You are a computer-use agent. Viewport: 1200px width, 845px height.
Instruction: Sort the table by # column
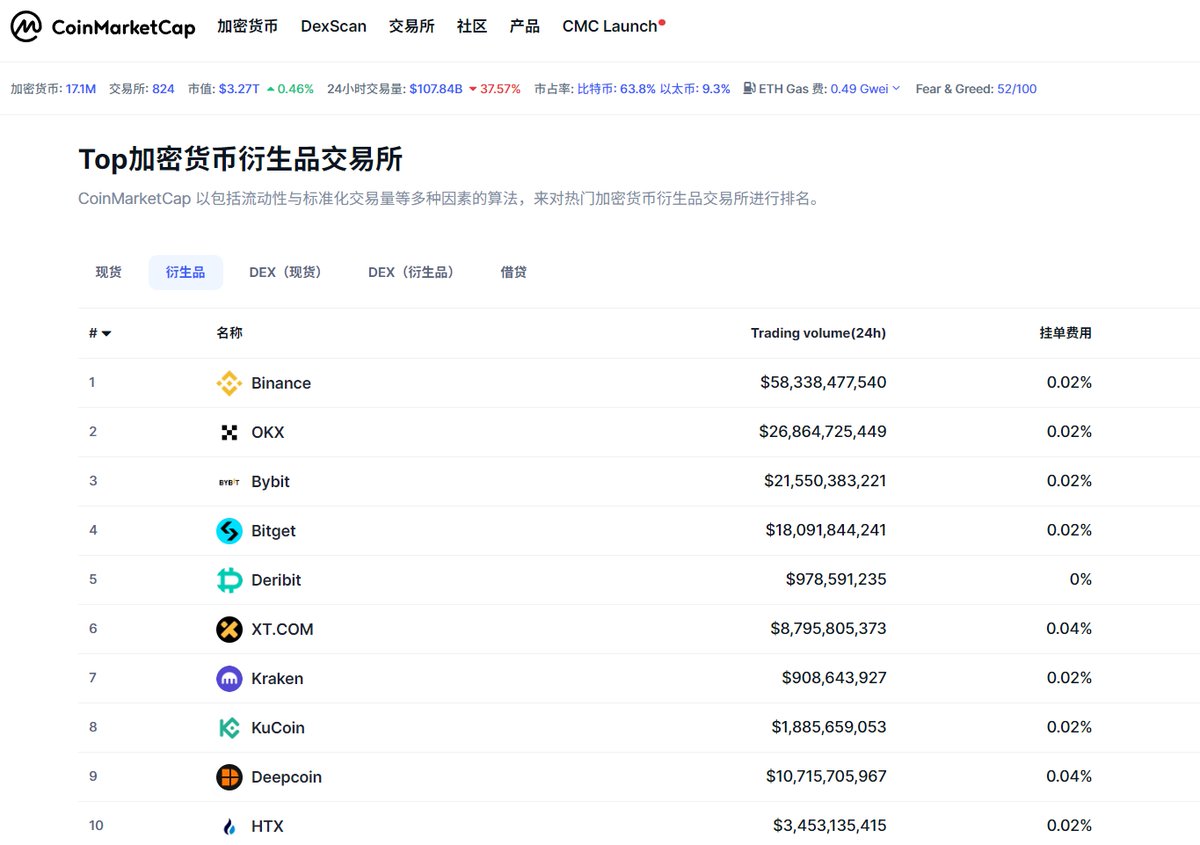pyautogui.click(x=99, y=333)
